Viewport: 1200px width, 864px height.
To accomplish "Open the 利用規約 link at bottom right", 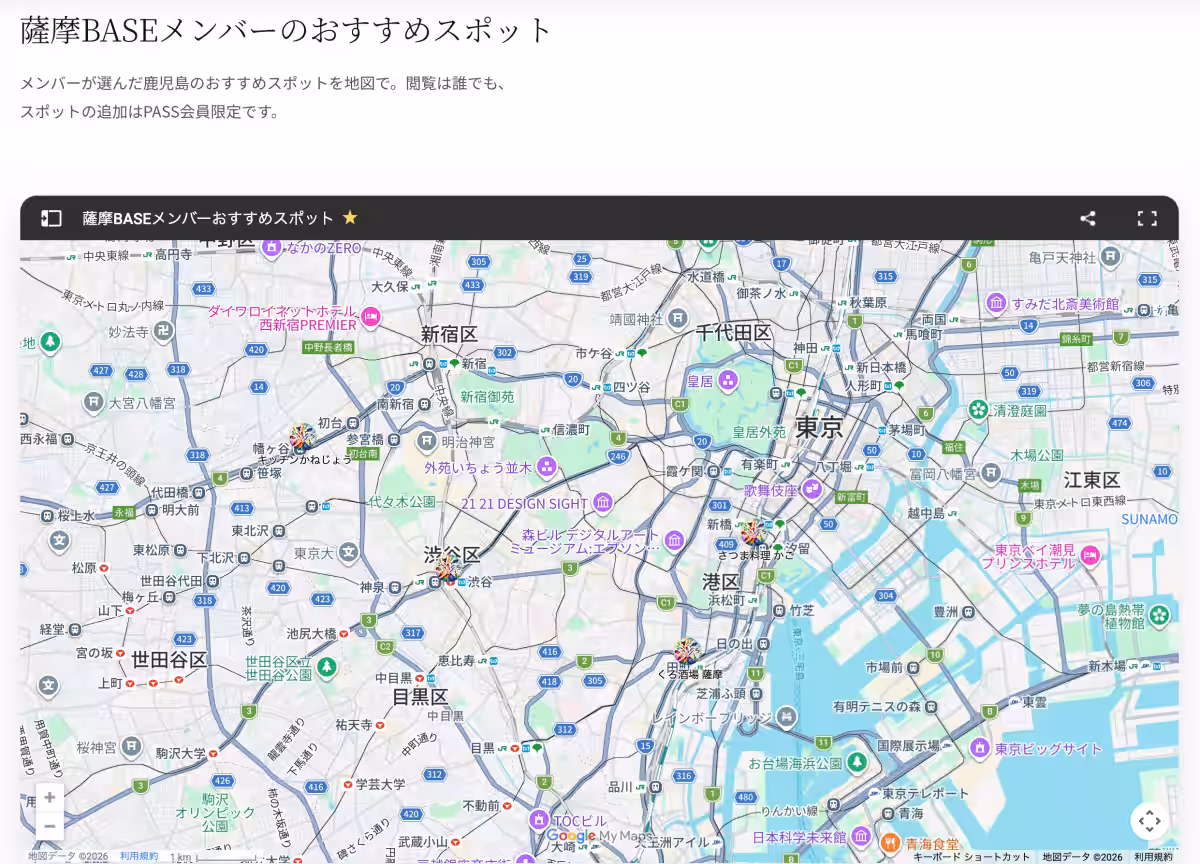I will point(1153,857).
